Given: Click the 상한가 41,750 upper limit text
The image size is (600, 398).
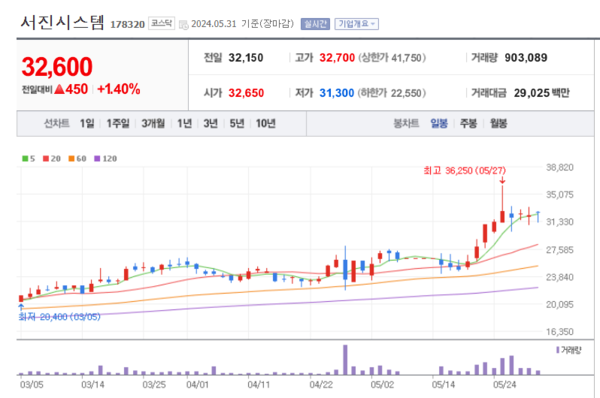Looking at the screenshot, I should (x=392, y=58).
